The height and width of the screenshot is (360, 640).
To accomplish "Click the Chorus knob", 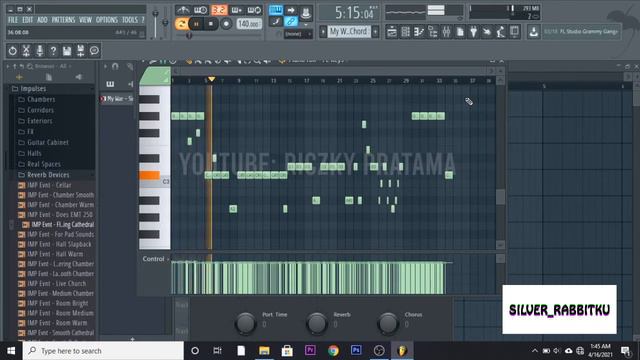I will click(388, 324).
